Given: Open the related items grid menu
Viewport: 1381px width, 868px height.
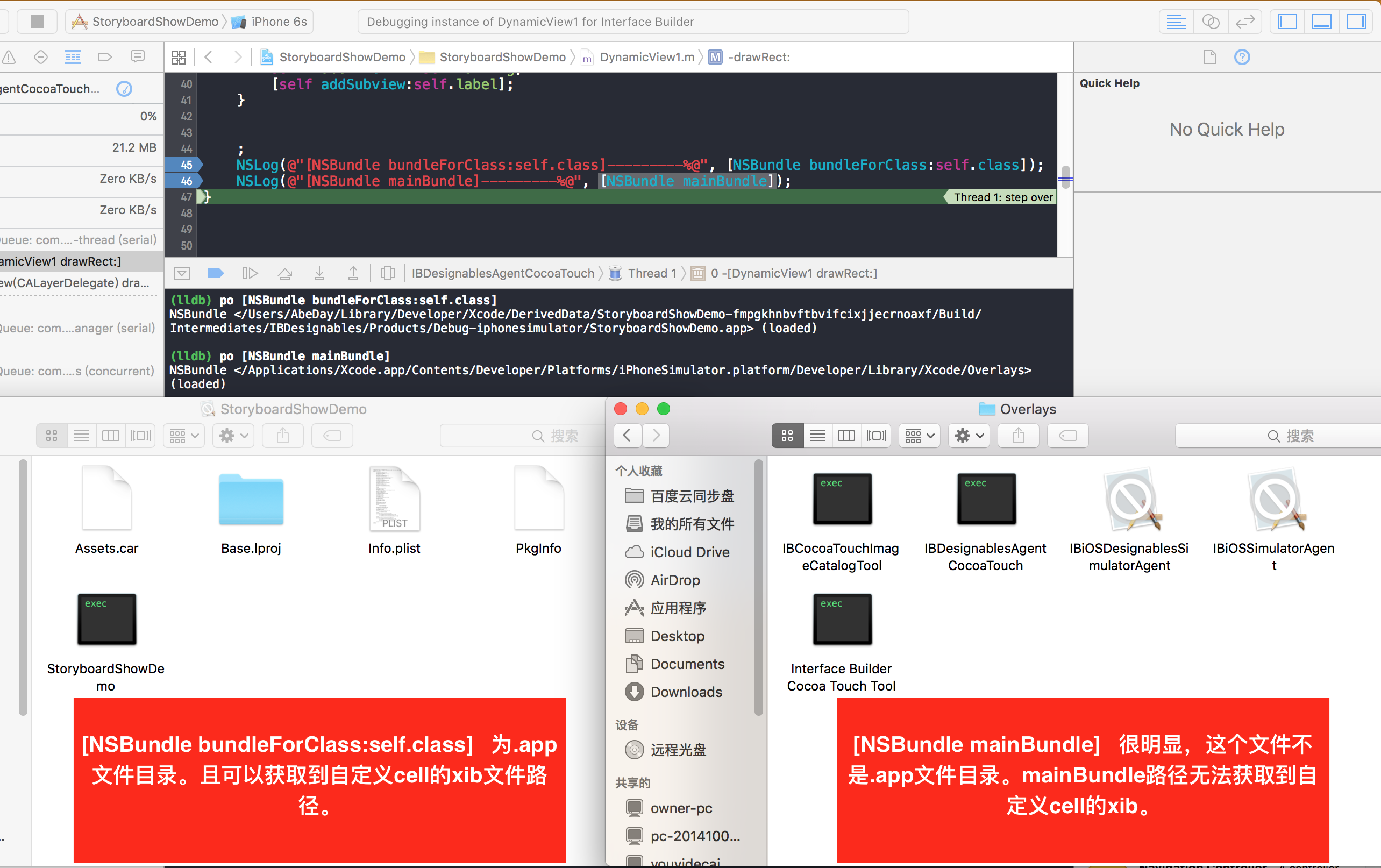Looking at the screenshot, I should click(x=179, y=57).
